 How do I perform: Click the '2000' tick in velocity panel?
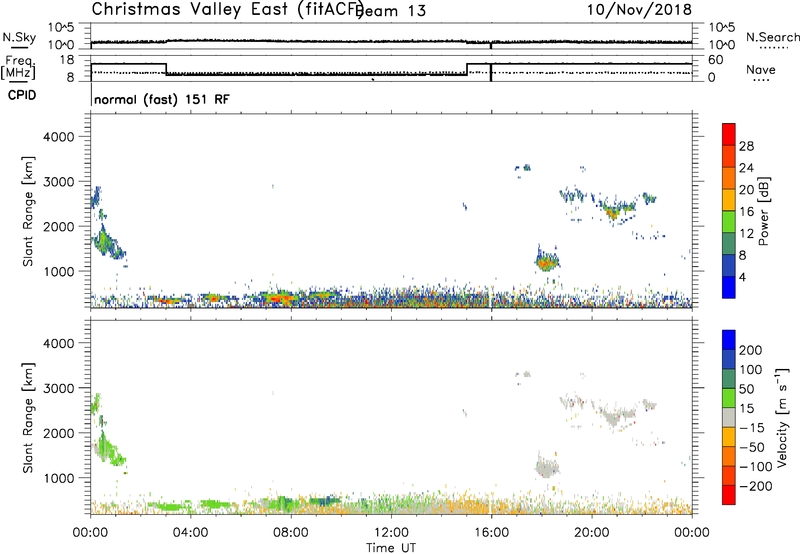click(58, 433)
